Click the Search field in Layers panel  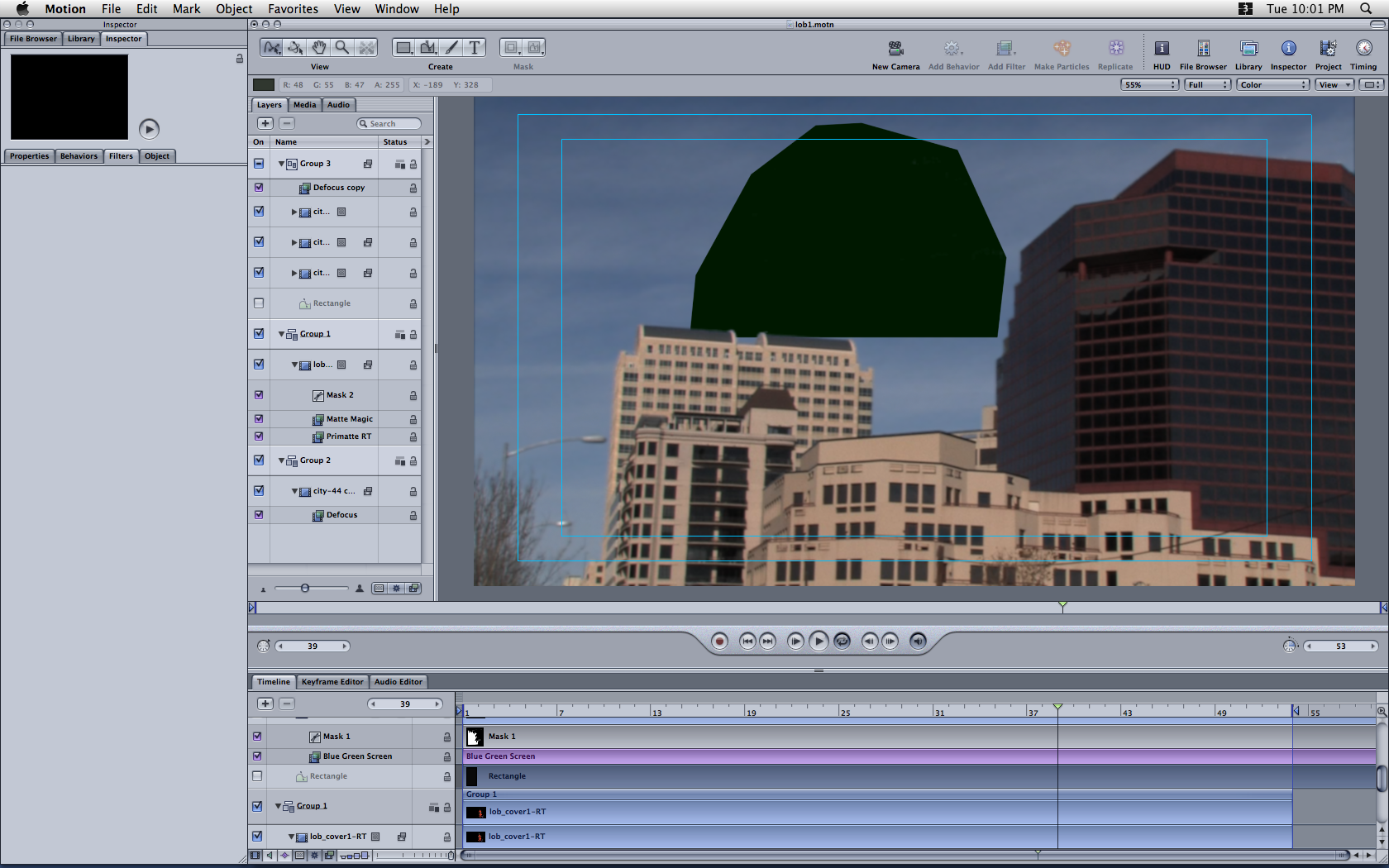click(x=389, y=124)
